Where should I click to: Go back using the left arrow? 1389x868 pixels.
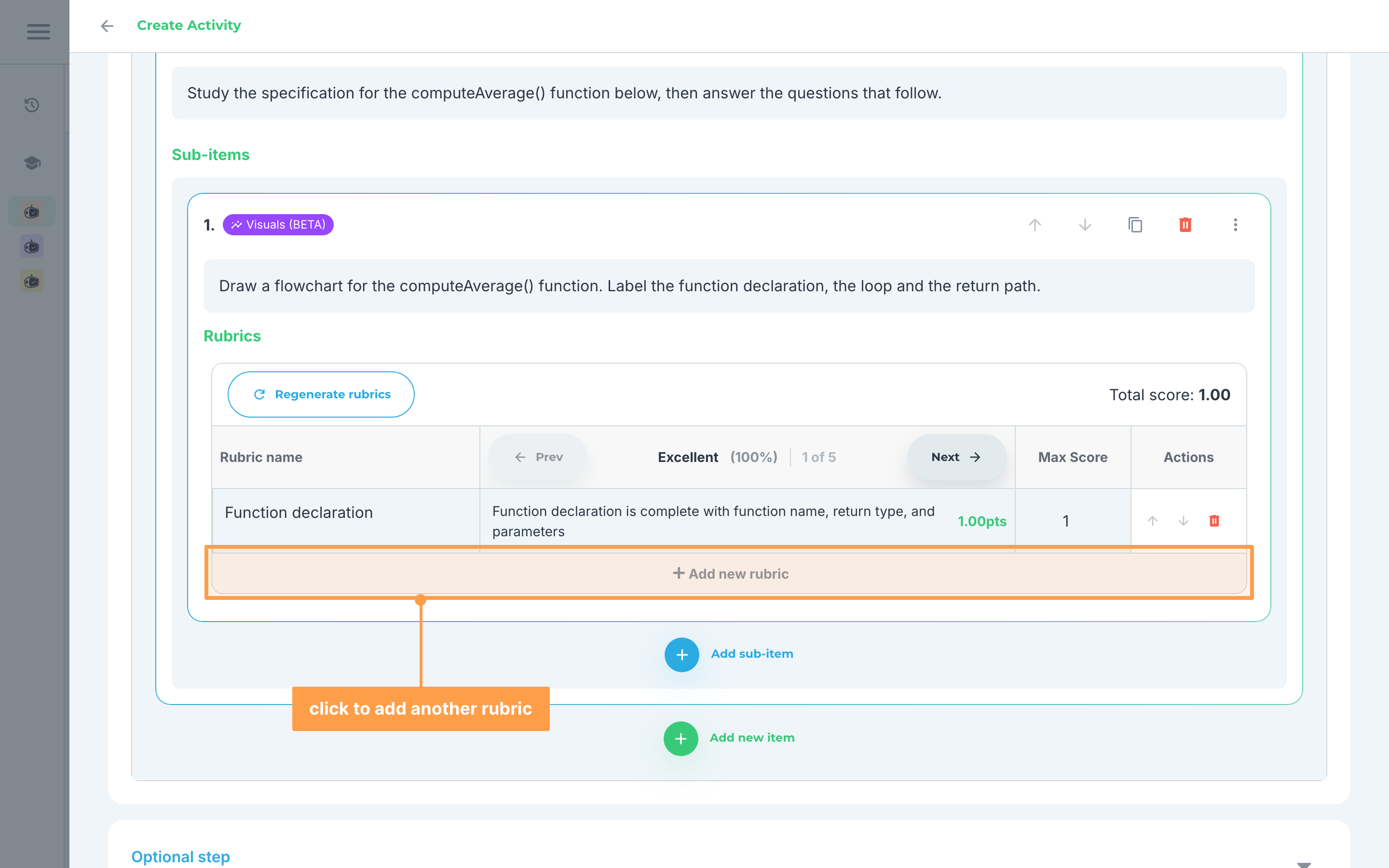point(107,26)
